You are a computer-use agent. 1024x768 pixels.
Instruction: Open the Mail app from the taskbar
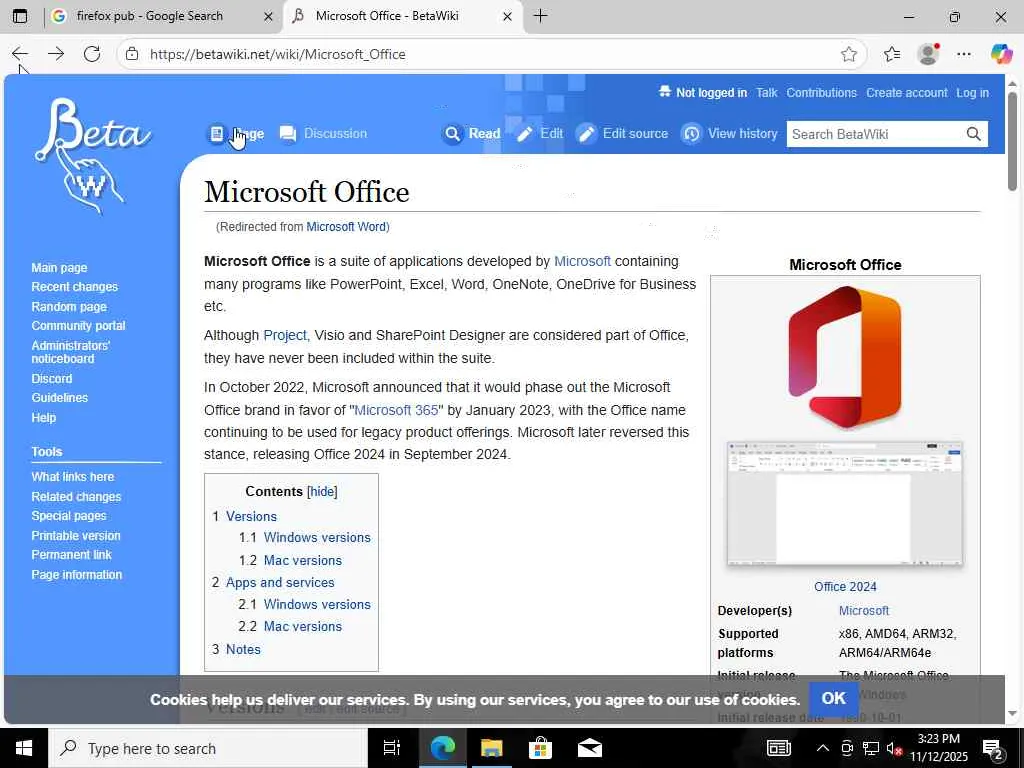(x=590, y=748)
